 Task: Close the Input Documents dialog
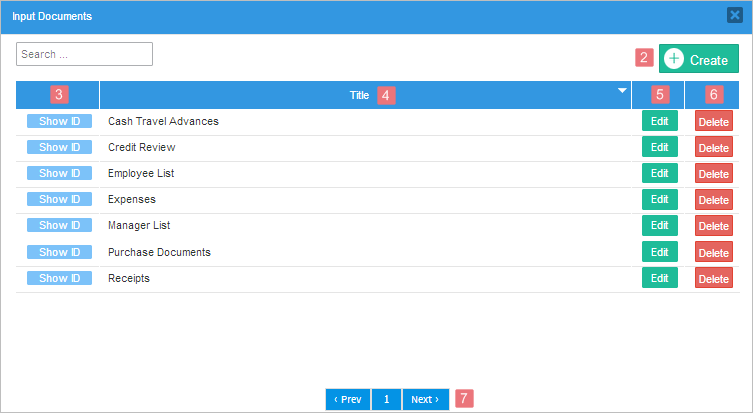pyautogui.click(x=734, y=16)
